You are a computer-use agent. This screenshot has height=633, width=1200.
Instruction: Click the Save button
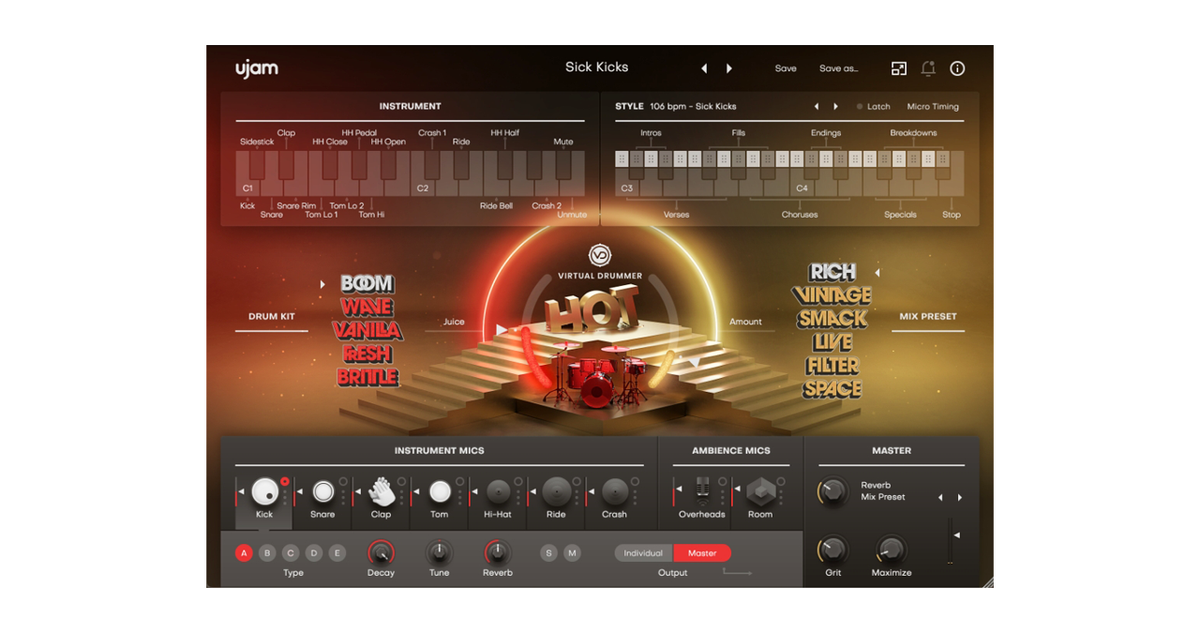(786, 68)
